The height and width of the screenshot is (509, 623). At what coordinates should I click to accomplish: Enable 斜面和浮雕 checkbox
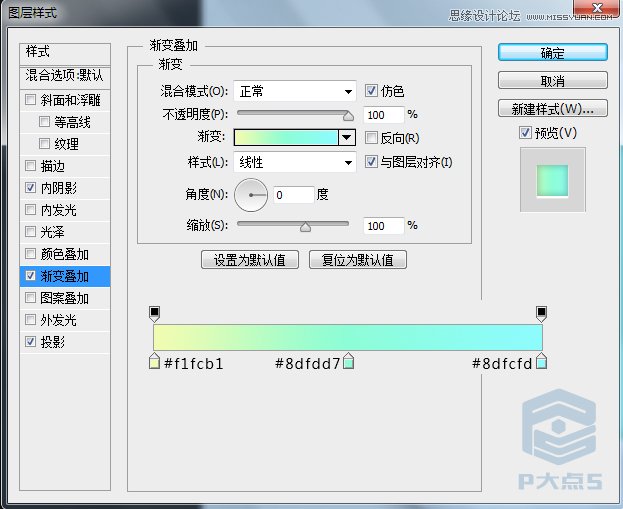pyautogui.click(x=31, y=99)
